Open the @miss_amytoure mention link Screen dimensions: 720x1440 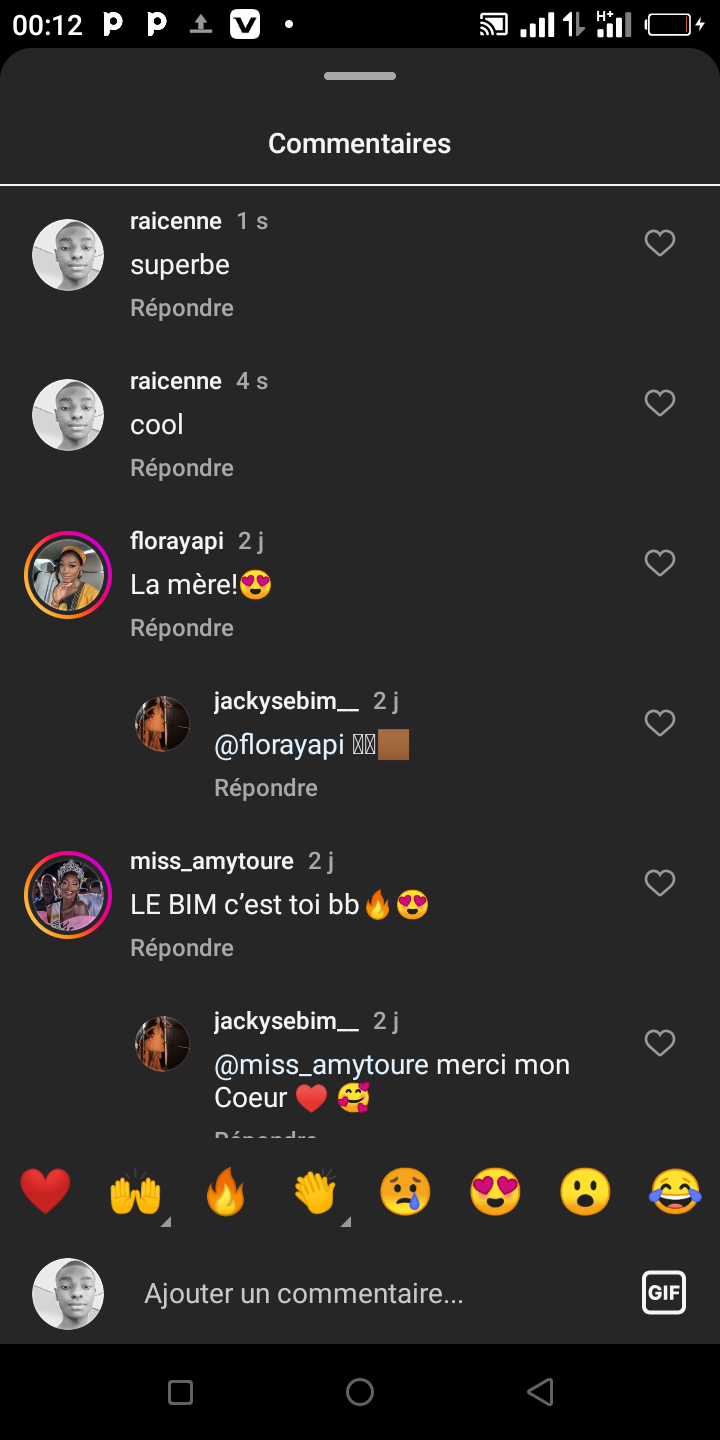[321, 1065]
